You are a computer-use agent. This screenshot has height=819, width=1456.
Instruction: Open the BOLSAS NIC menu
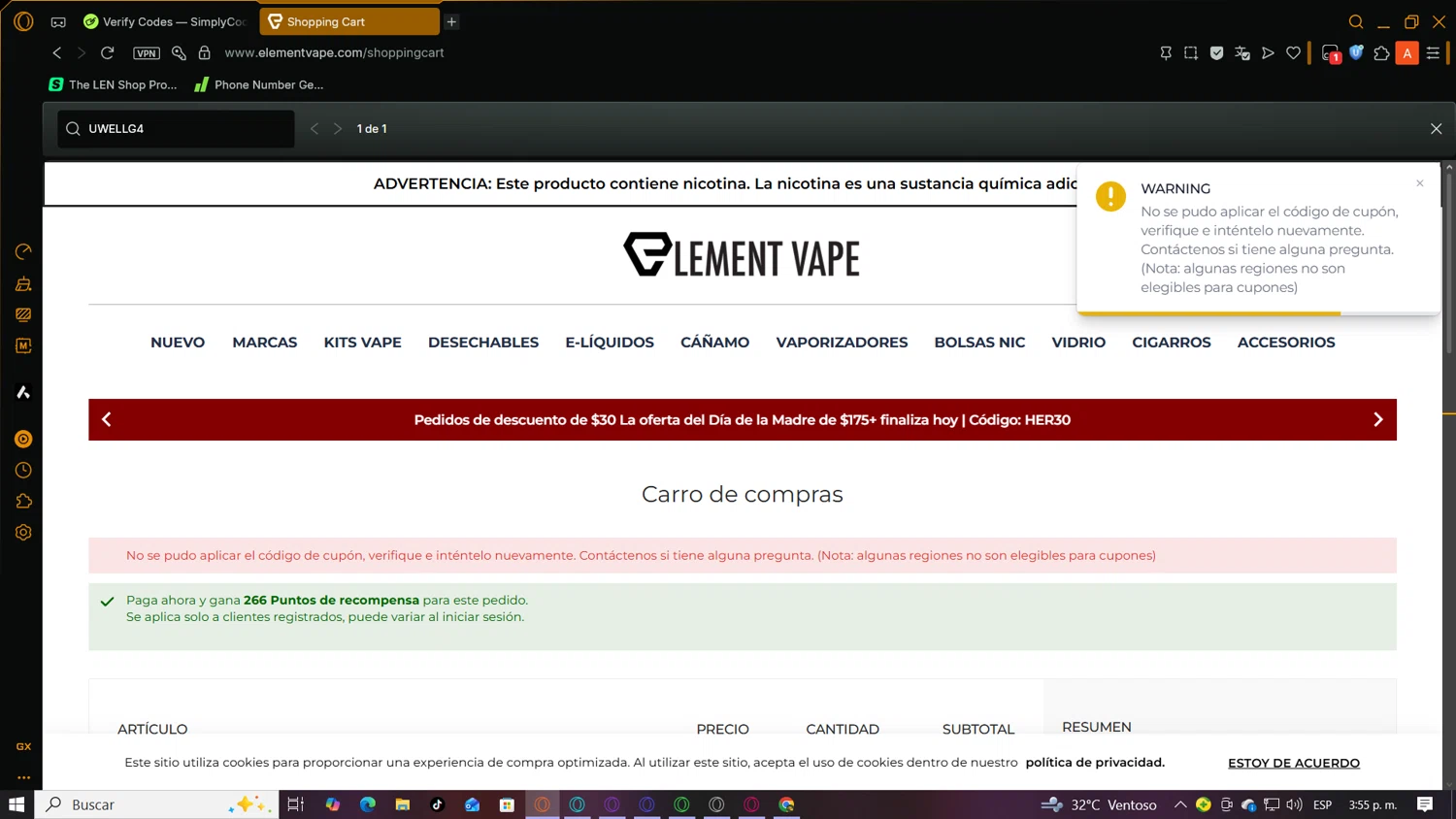[x=979, y=343]
